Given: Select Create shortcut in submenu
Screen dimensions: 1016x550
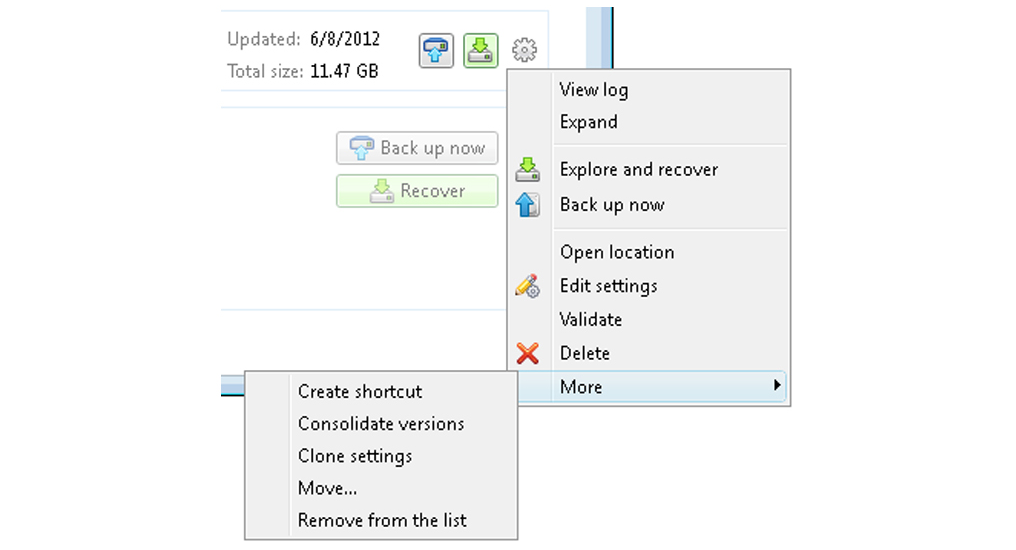Looking at the screenshot, I should [x=360, y=392].
